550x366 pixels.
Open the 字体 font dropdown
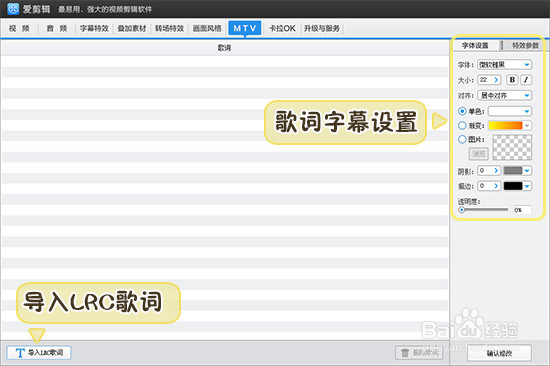[x=504, y=65]
